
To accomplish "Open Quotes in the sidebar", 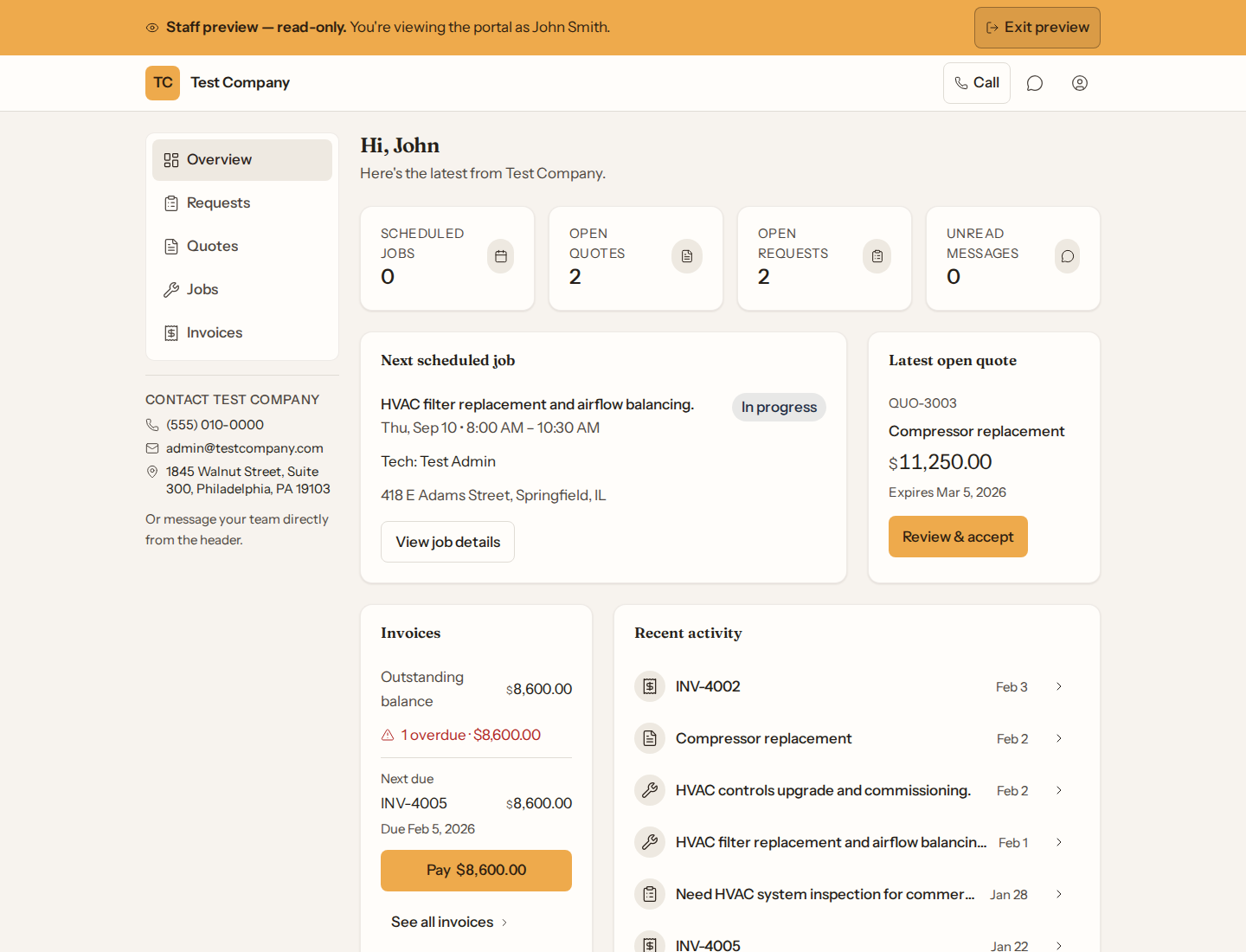I will coord(242,247).
